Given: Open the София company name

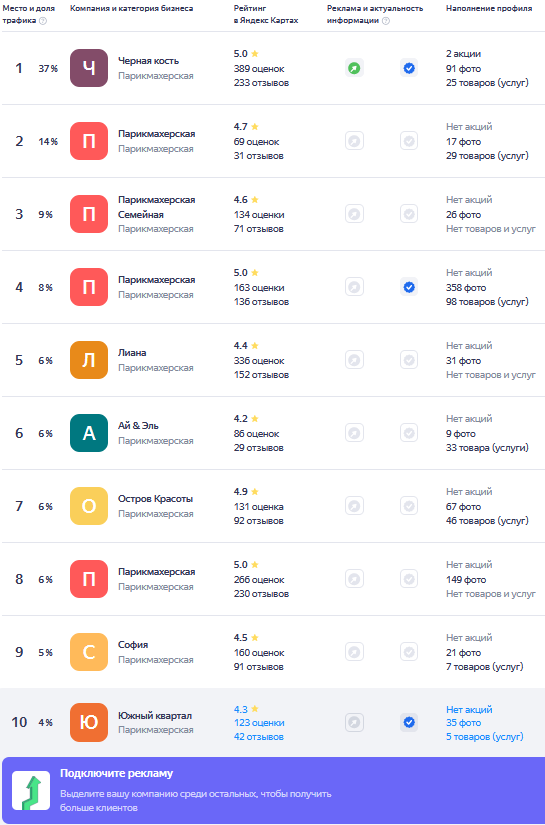Looking at the screenshot, I should point(133,645).
